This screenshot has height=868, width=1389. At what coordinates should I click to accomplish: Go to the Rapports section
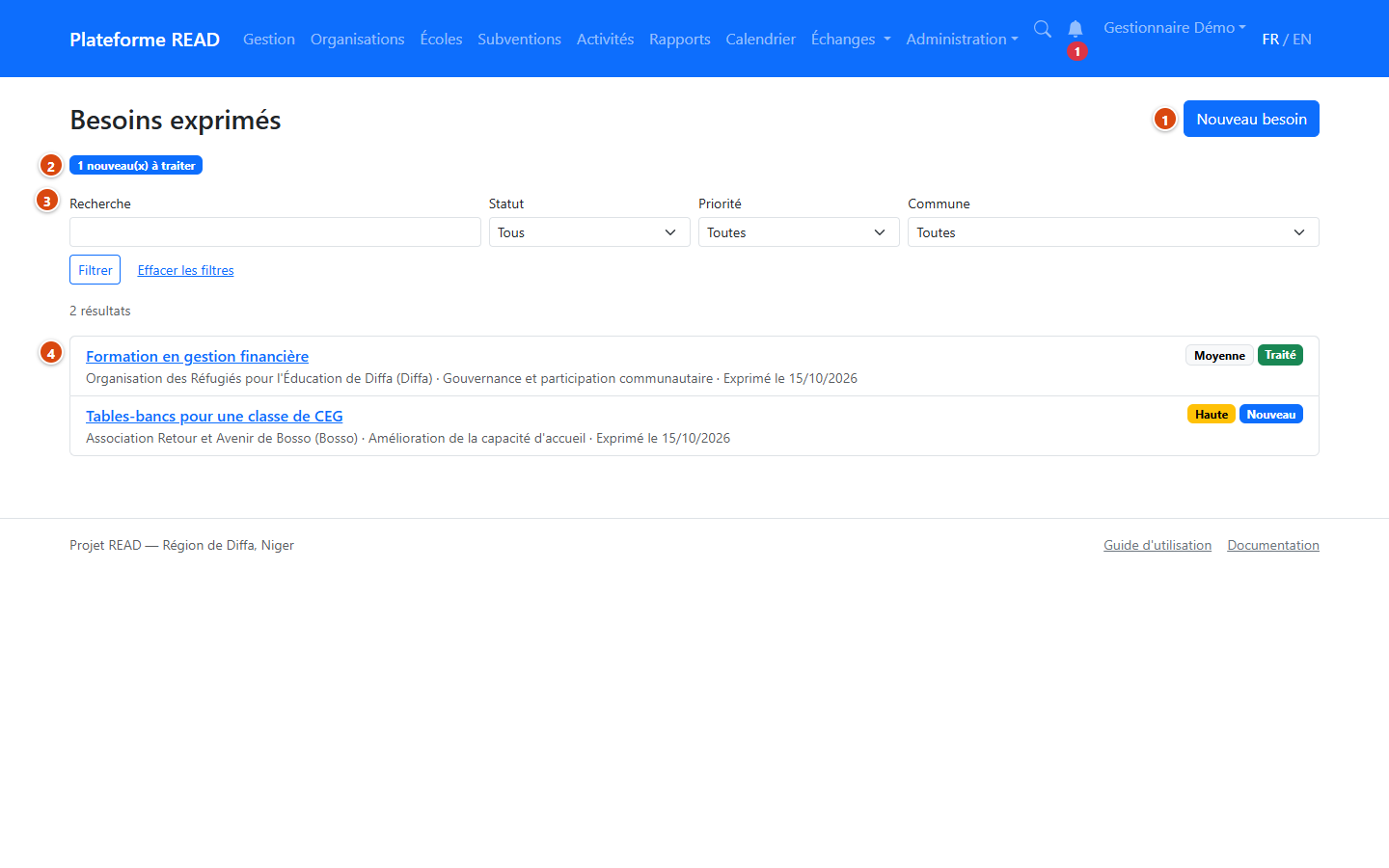(680, 40)
